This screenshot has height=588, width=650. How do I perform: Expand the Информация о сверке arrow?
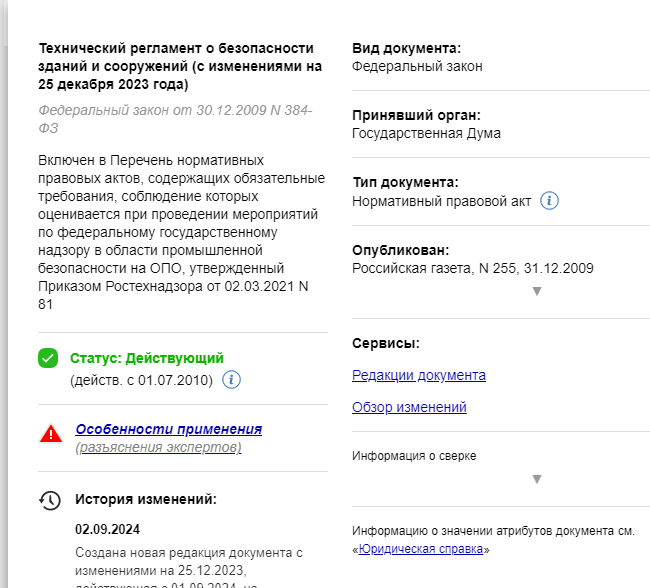[537, 479]
